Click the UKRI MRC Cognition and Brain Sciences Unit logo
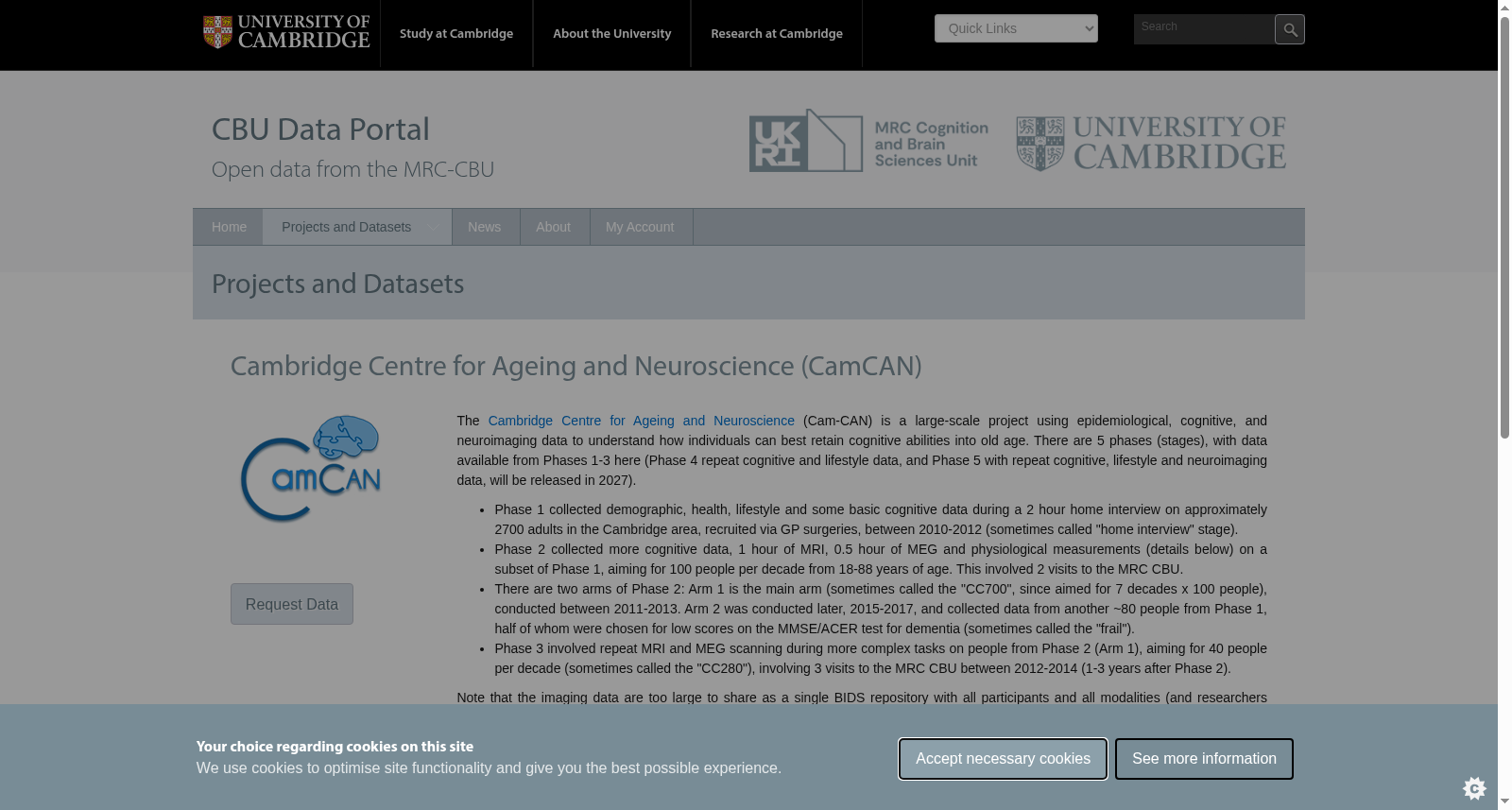This screenshot has width=1512, height=810. point(868,141)
